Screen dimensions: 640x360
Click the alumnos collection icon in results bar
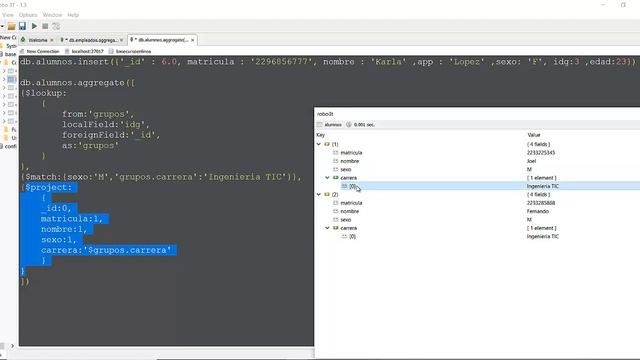[x=320, y=124]
